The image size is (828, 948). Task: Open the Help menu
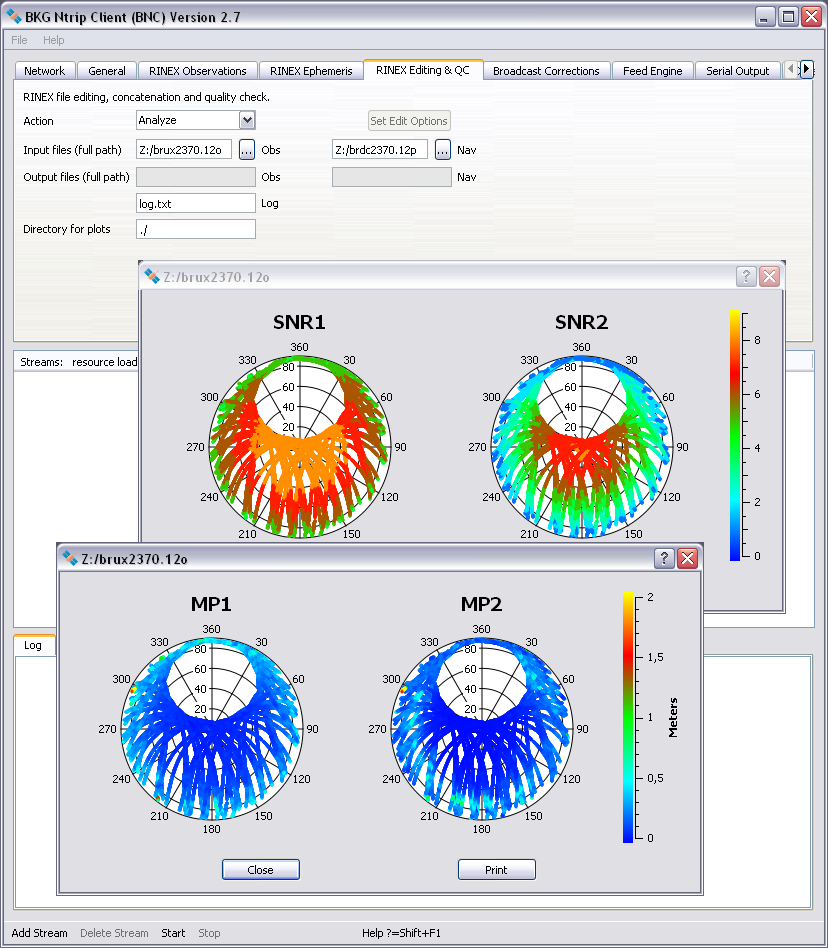54,40
